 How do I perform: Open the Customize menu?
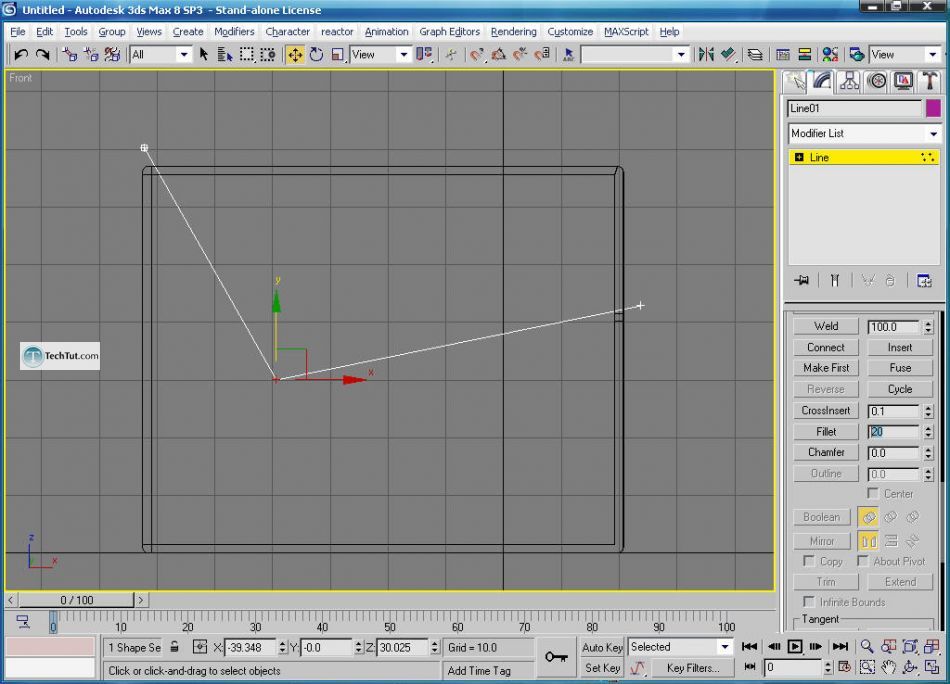570,32
